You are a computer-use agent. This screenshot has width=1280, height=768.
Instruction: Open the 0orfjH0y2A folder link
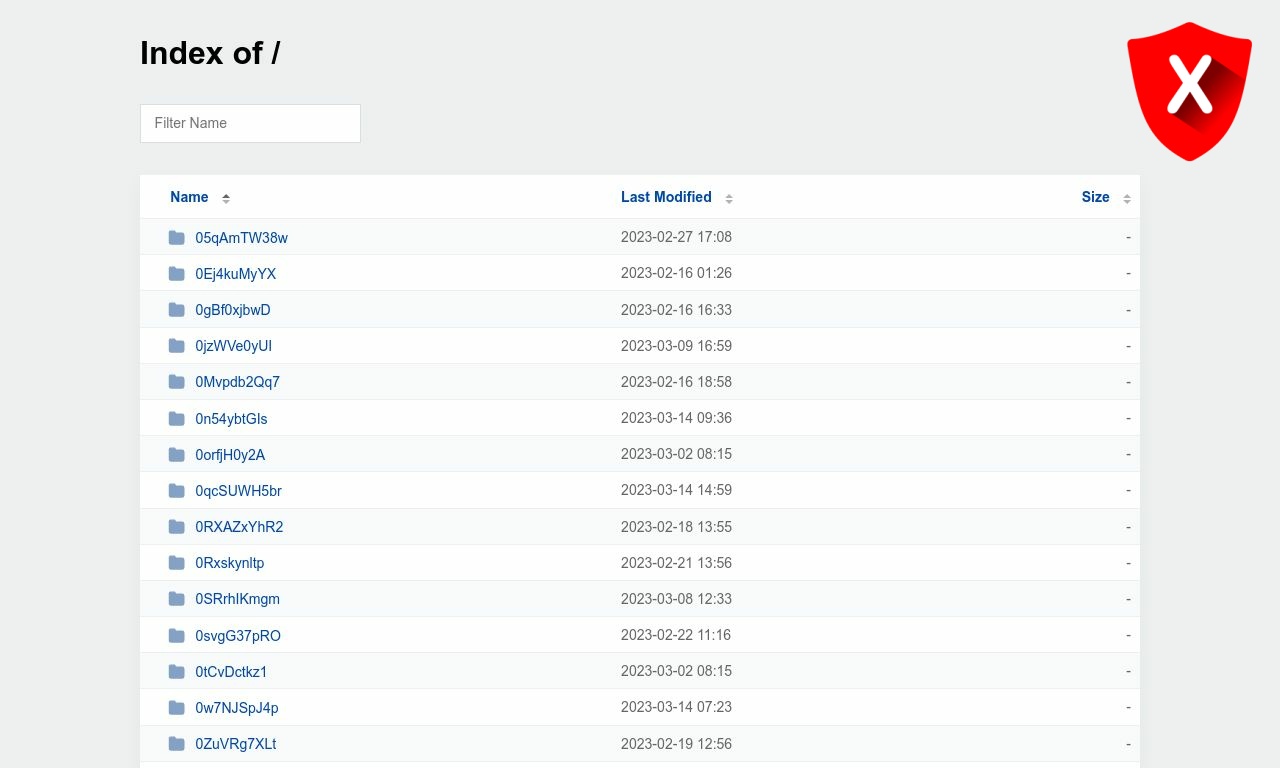pos(230,455)
